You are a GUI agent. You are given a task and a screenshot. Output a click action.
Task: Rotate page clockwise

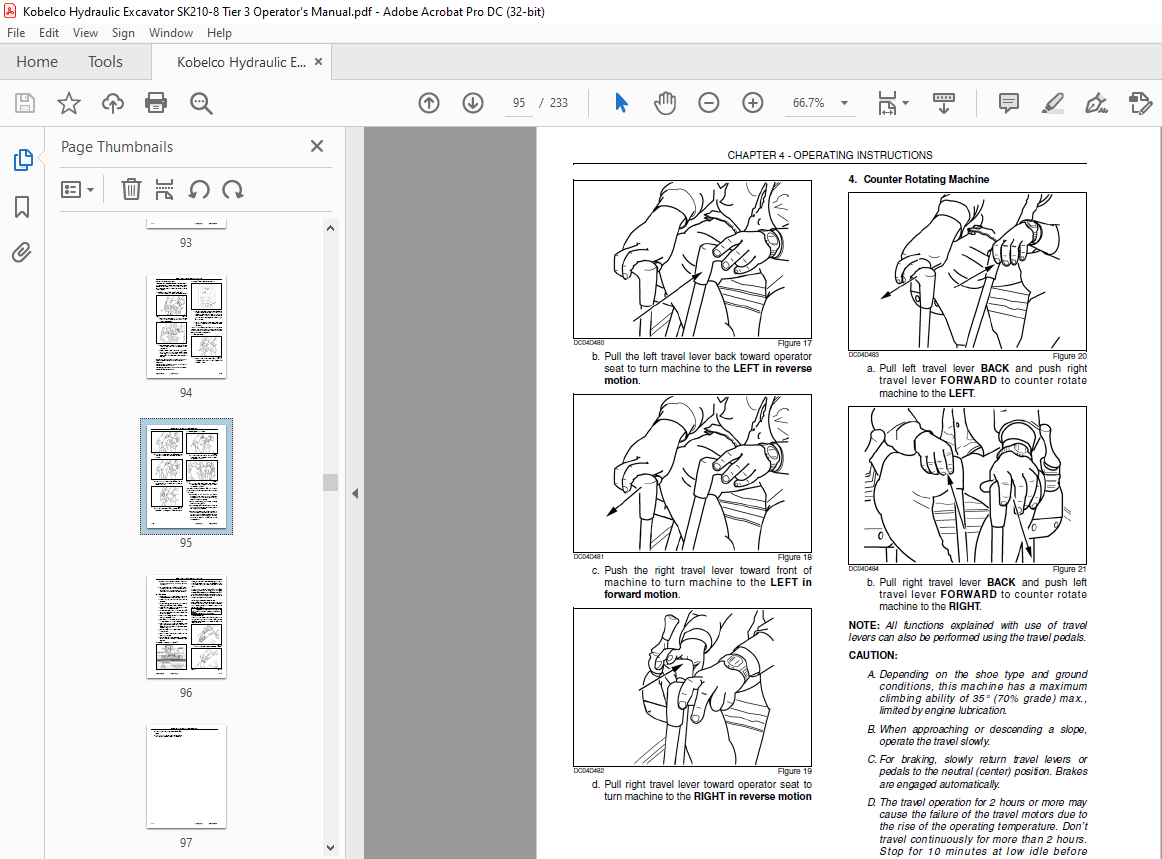click(233, 190)
